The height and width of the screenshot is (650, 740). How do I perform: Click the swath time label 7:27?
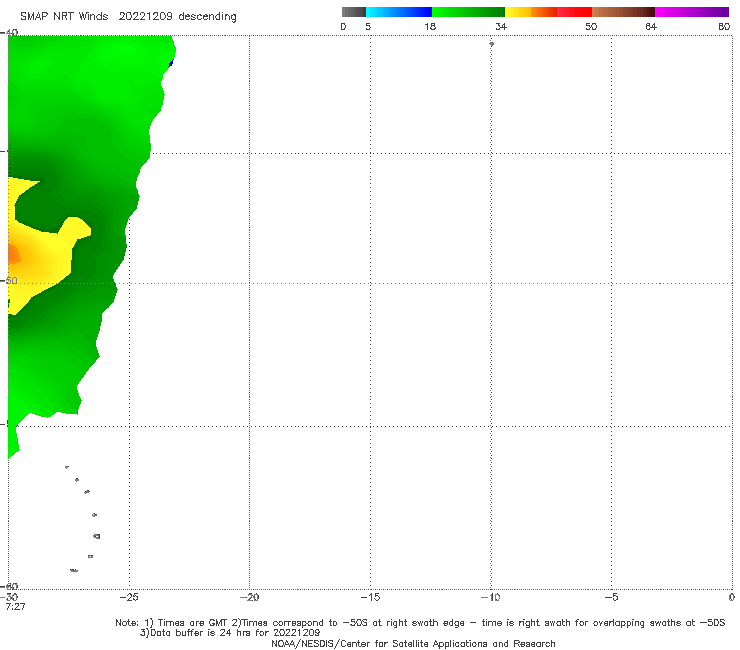(16, 607)
